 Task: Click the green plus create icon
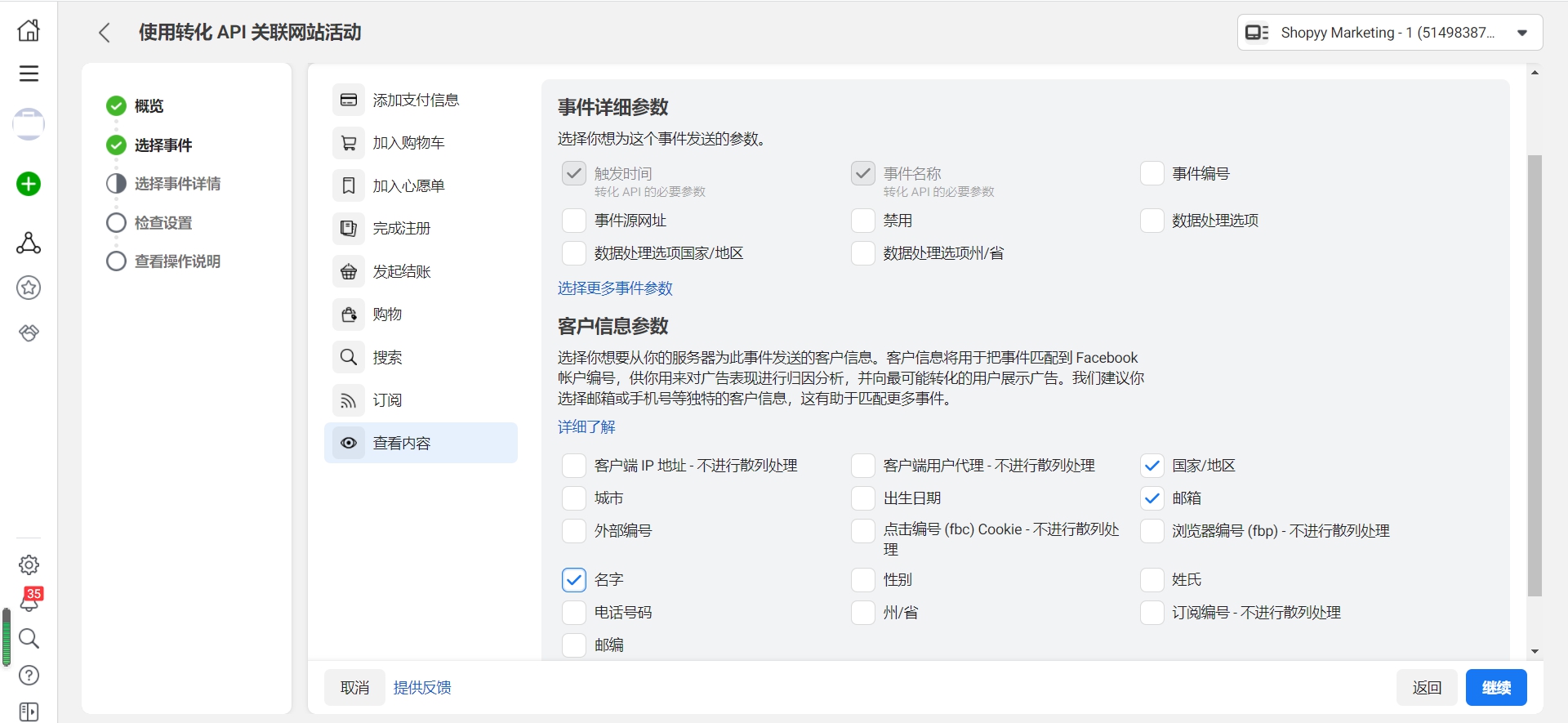click(x=29, y=184)
